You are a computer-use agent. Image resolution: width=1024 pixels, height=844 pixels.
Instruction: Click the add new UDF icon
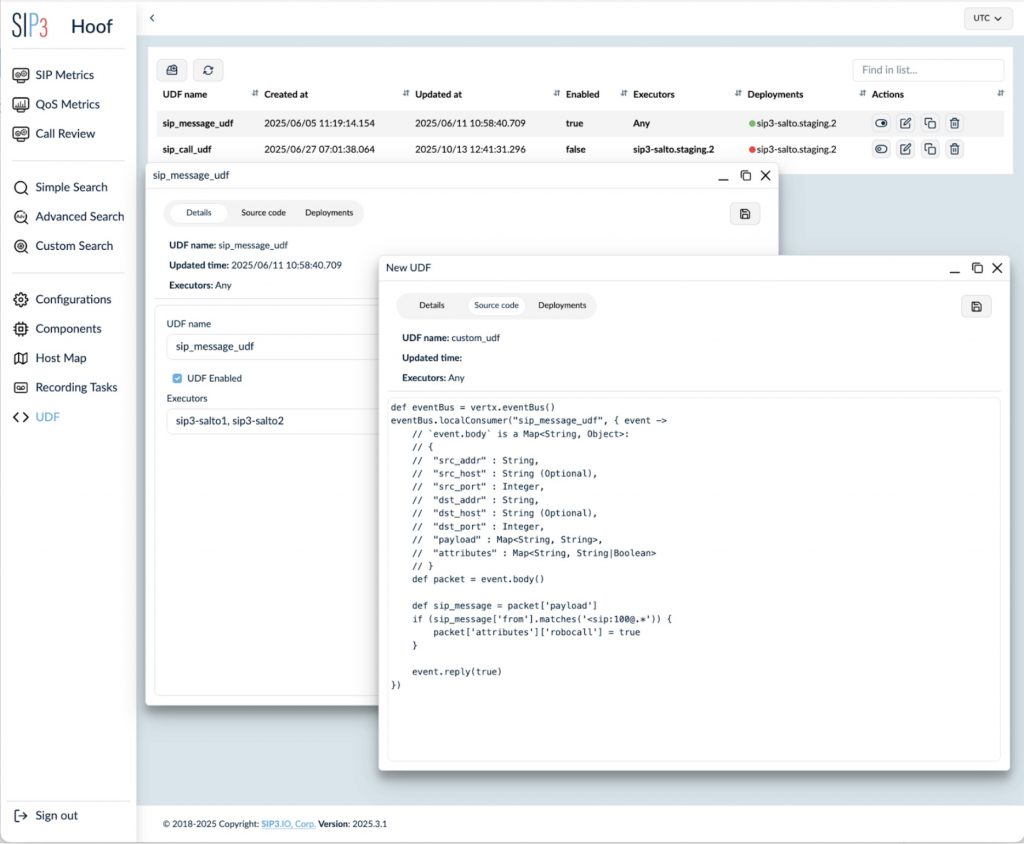(172, 70)
